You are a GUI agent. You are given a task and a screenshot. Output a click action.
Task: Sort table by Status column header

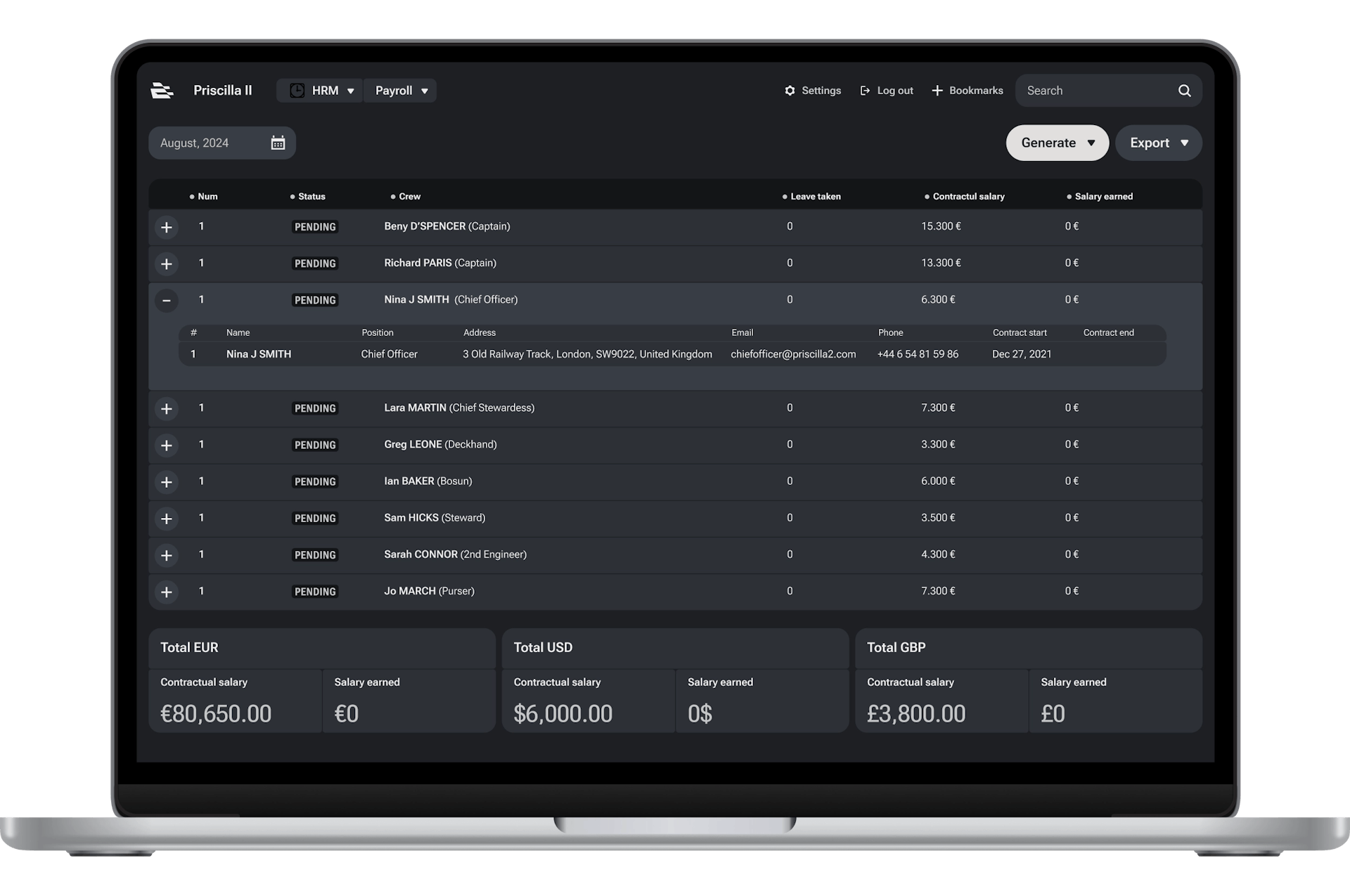point(311,197)
